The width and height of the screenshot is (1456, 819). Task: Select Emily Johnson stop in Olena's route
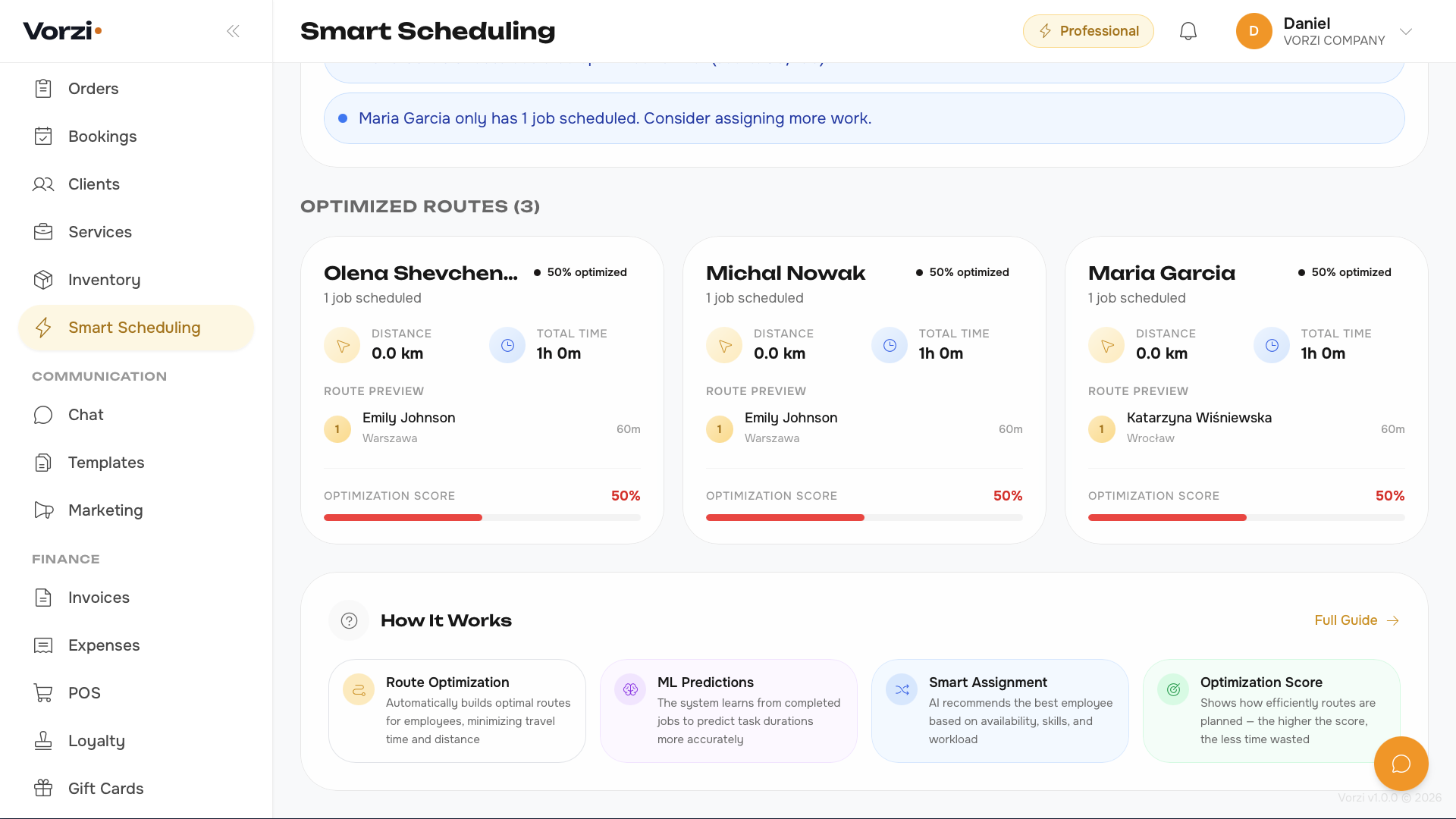(482, 428)
